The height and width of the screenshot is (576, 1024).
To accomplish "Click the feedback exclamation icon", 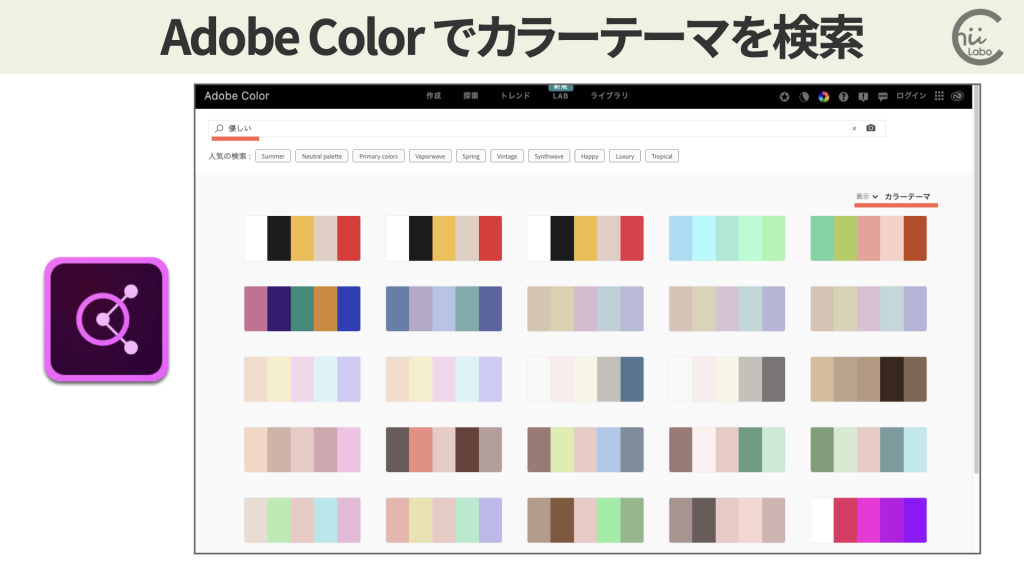I will (x=863, y=96).
